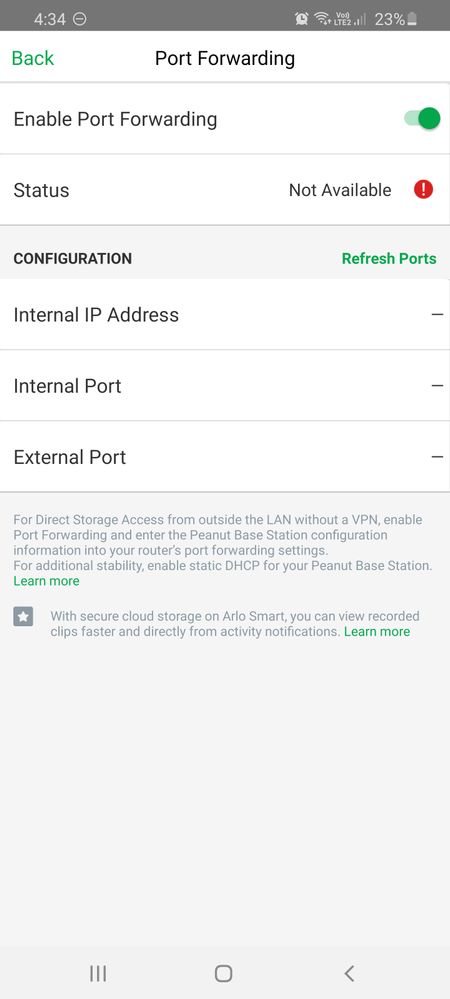Tap the alarm icon in status bar
The height and width of the screenshot is (999, 450).
(301, 19)
